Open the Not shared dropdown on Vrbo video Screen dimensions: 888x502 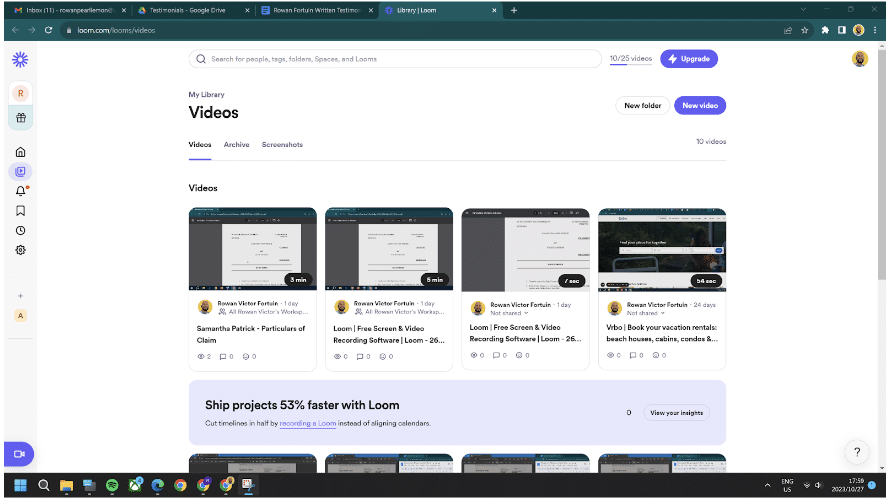coord(646,313)
